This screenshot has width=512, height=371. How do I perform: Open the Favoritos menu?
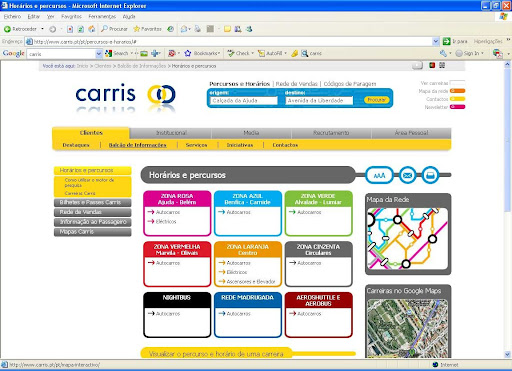[71, 16]
